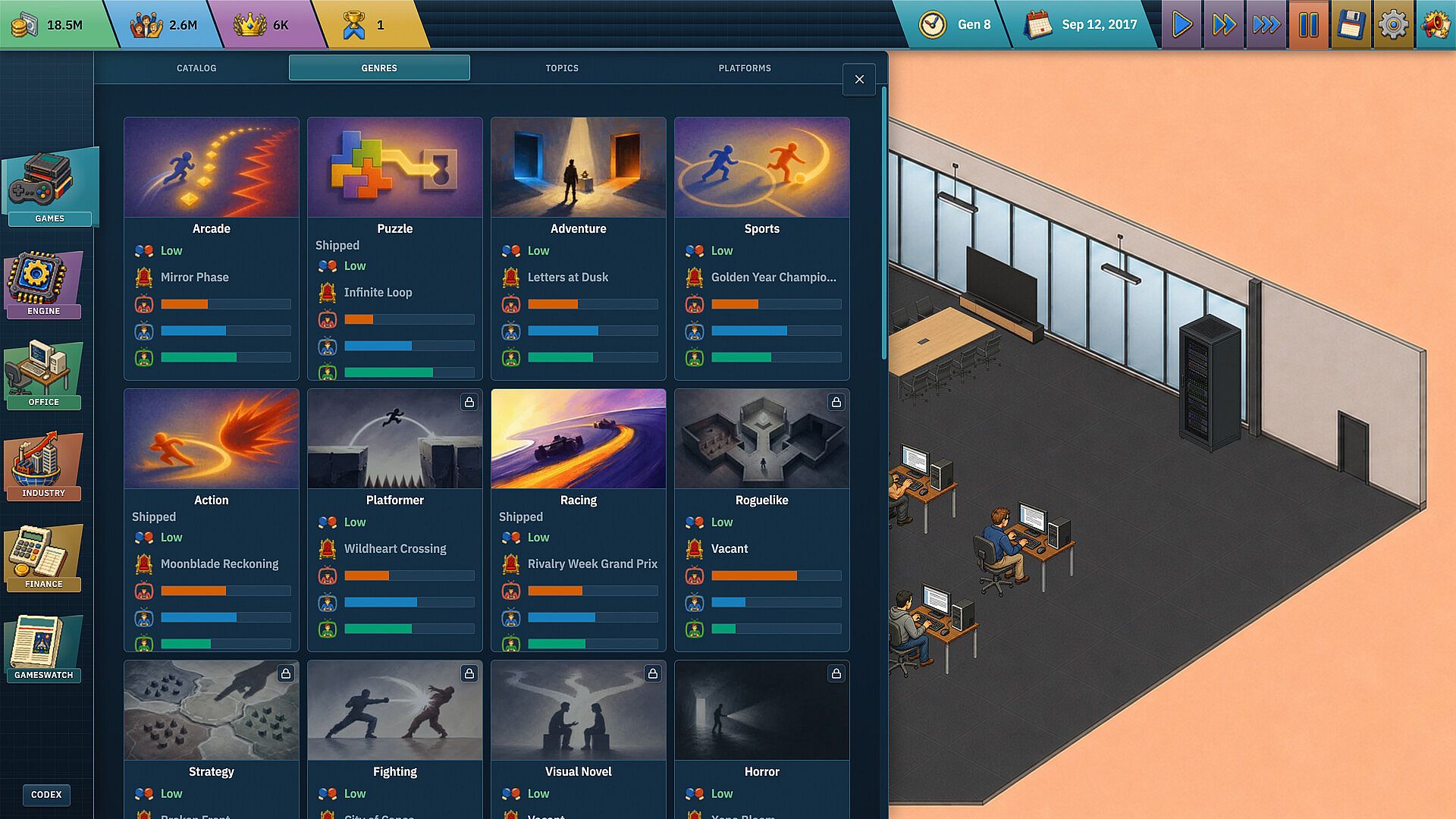This screenshot has width=1456, height=819.
Task: Click the lock icon on Visual Novel
Action: click(653, 673)
